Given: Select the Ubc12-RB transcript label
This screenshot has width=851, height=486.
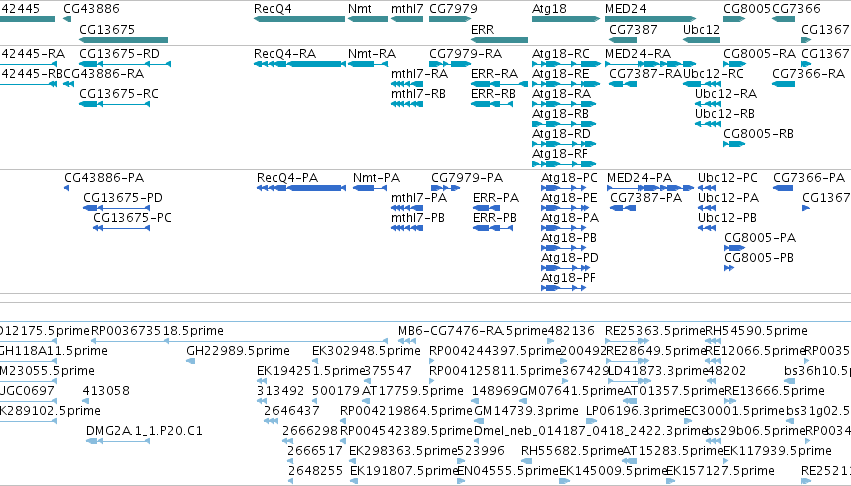Looking at the screenshot, I should click(725, 114).
